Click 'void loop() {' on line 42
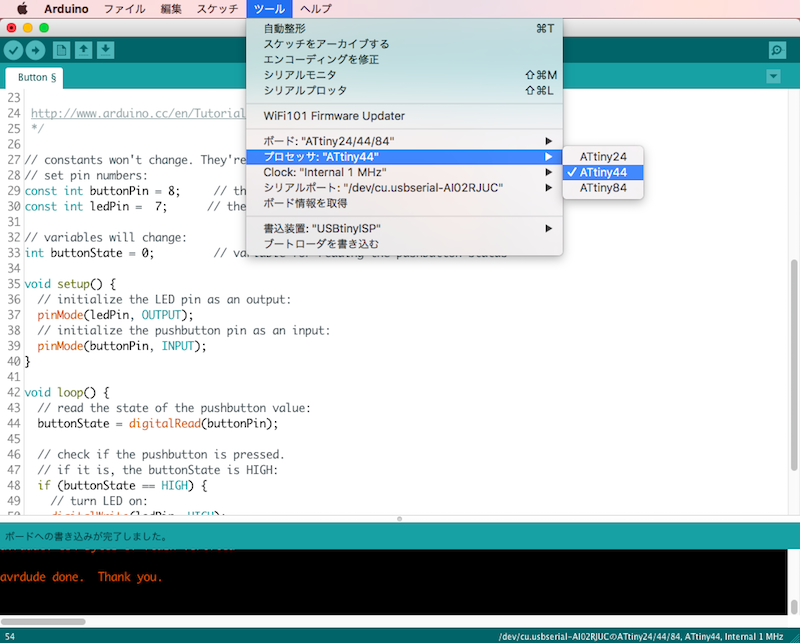The width and height of the screenshot is (800, 643). [67, 392]
